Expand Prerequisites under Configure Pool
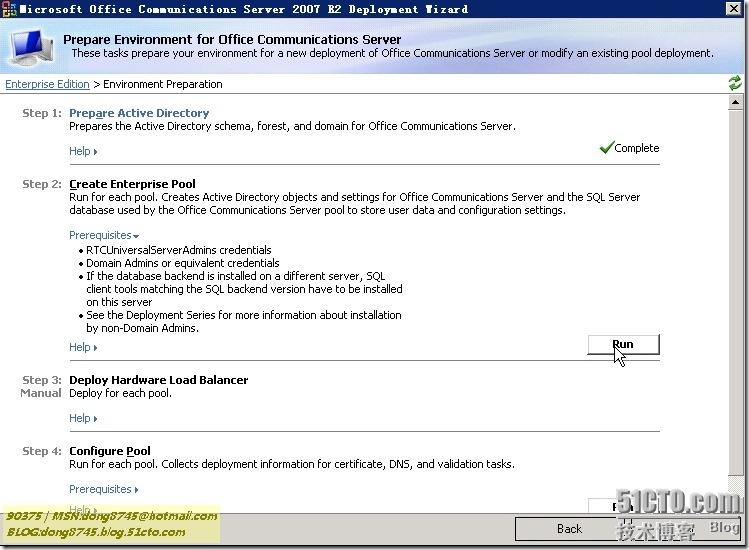Image resolution: width=749 pixels, height=550 pixels. click(x=104, y=489)
